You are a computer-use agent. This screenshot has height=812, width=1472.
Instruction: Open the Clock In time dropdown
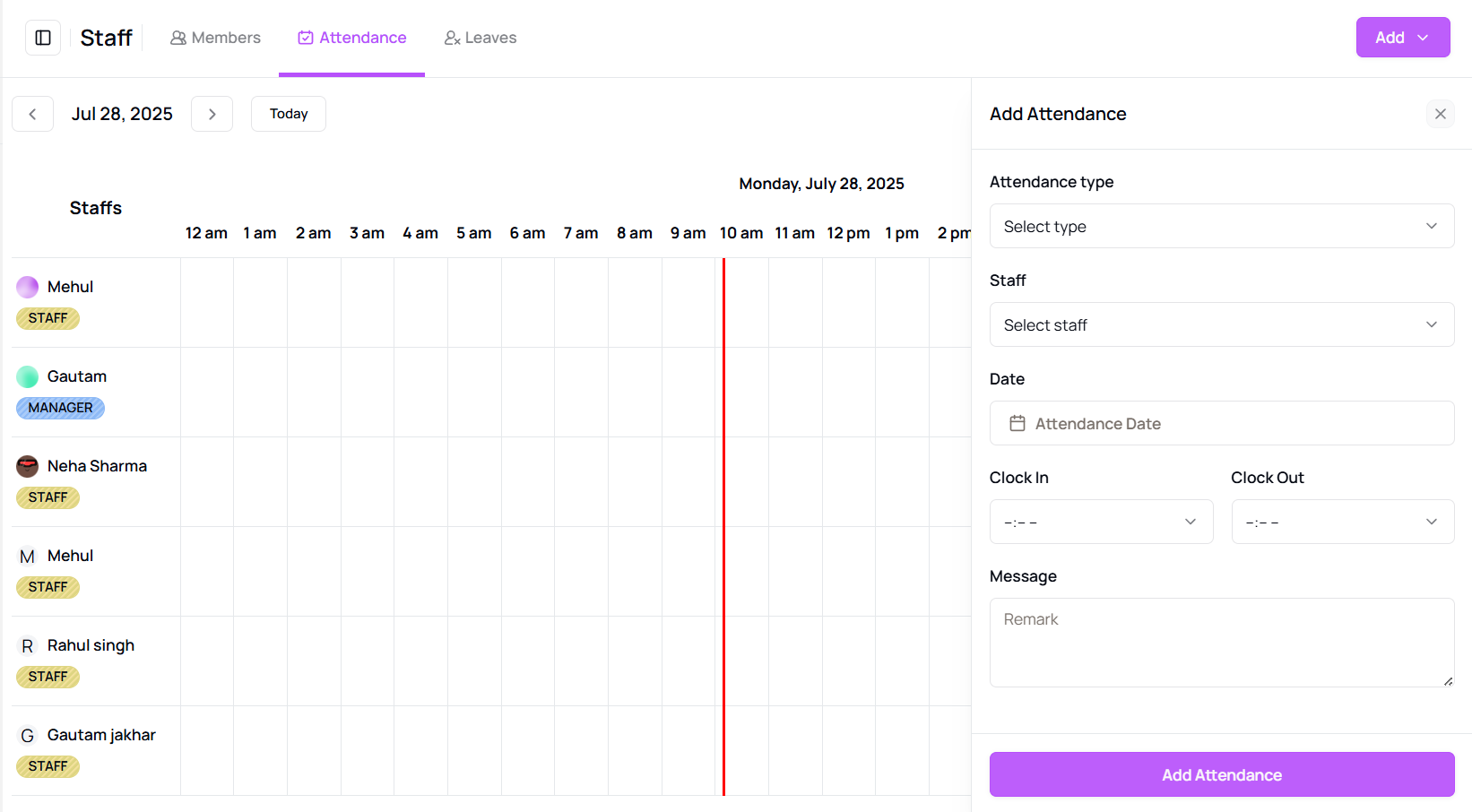1100,522
